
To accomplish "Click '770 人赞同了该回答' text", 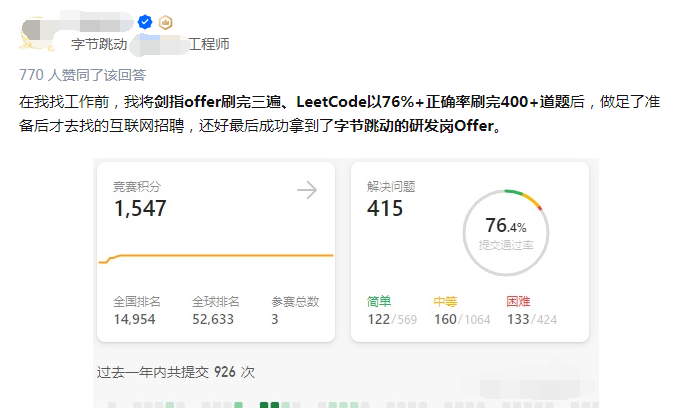I will coord(83,75).
